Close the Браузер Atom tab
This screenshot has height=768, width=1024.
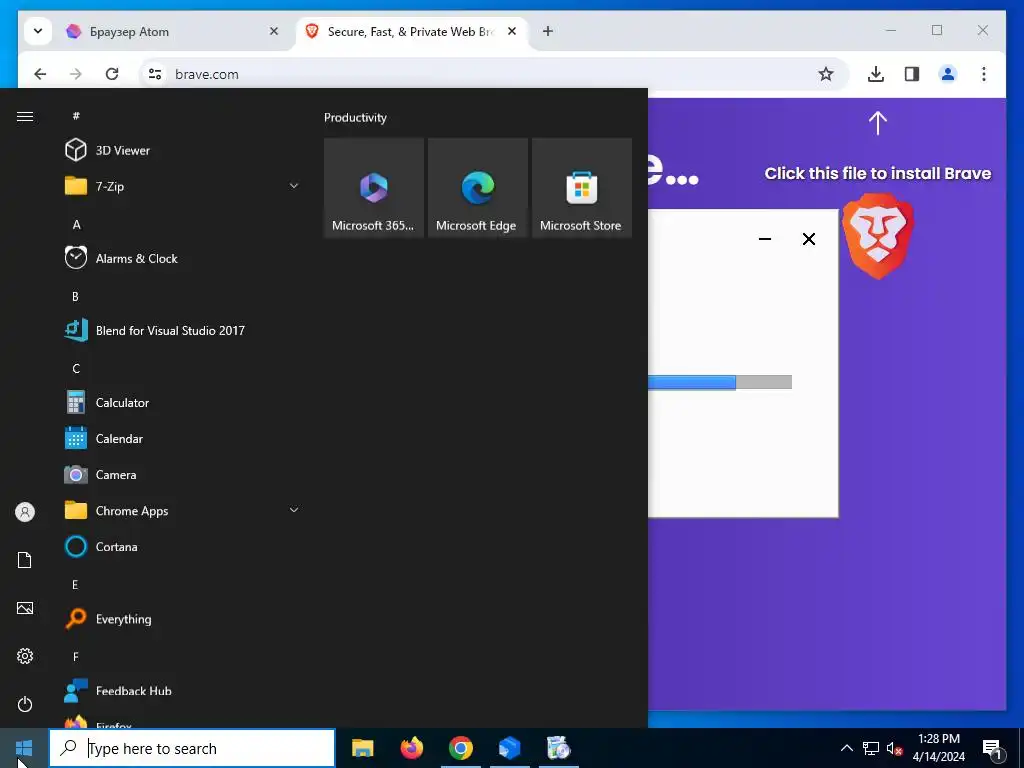274,31
